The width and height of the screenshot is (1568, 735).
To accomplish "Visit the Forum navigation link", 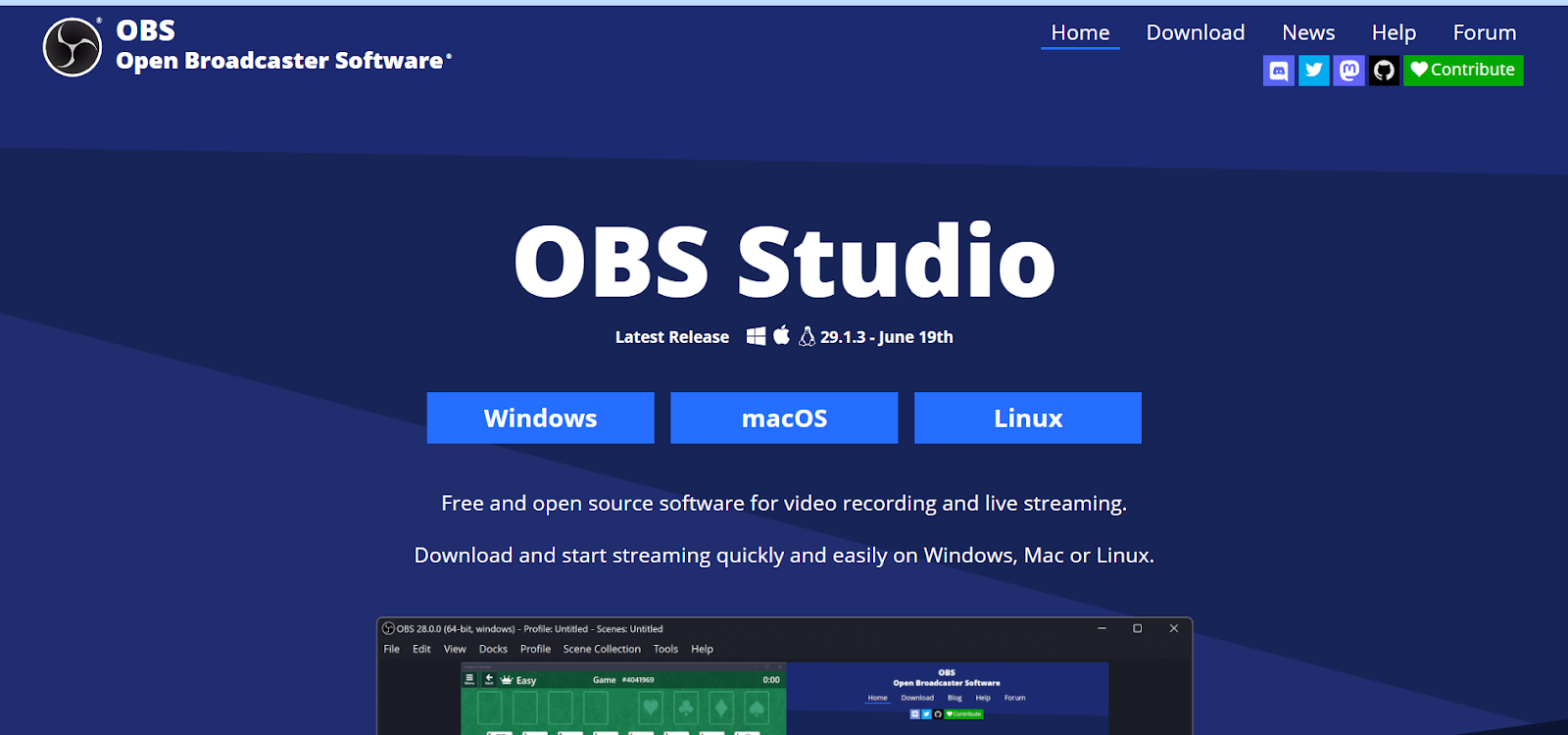I will (1485, 33).
